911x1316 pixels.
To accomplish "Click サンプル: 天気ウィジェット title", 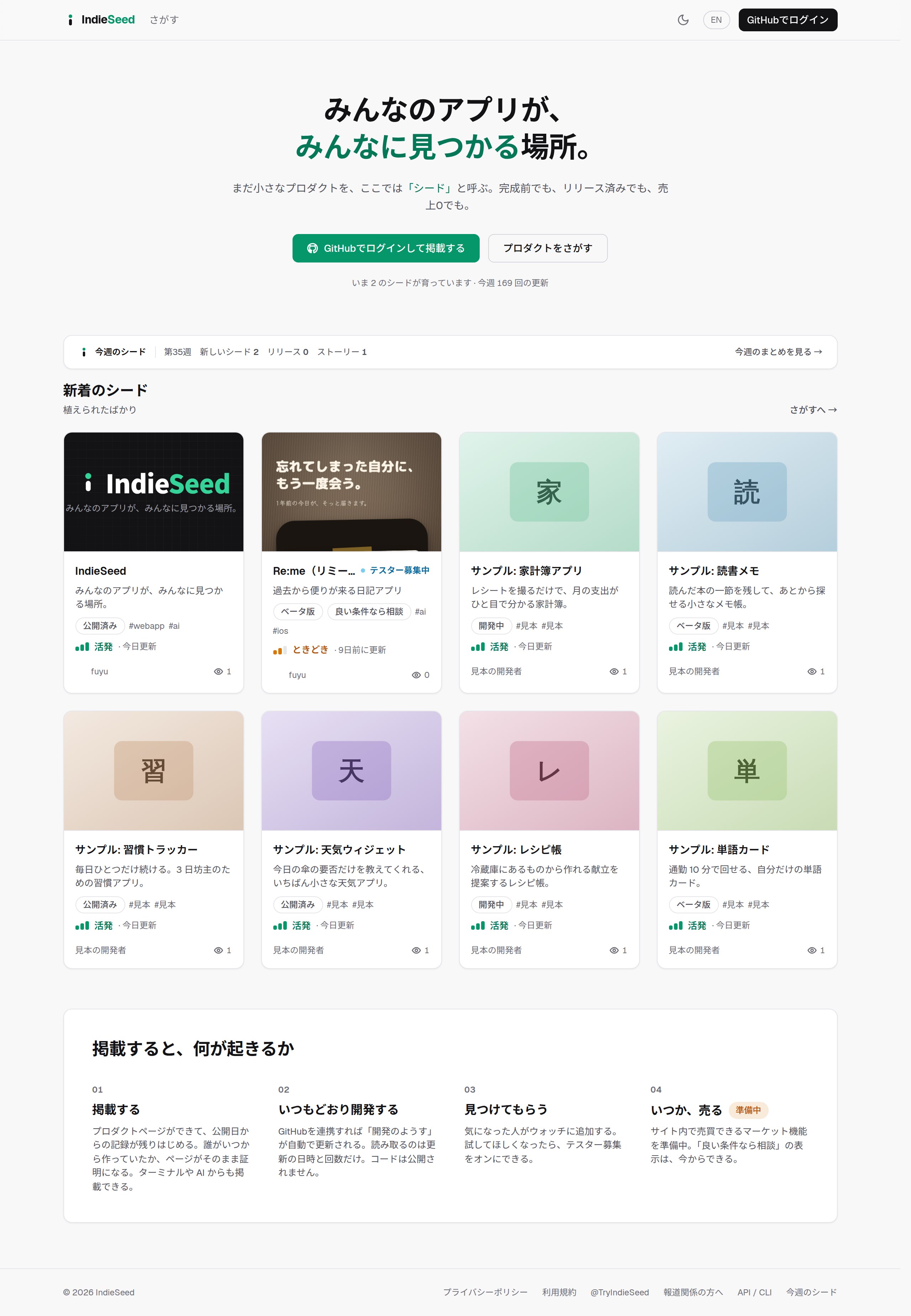I will click(x=339, y=849).
